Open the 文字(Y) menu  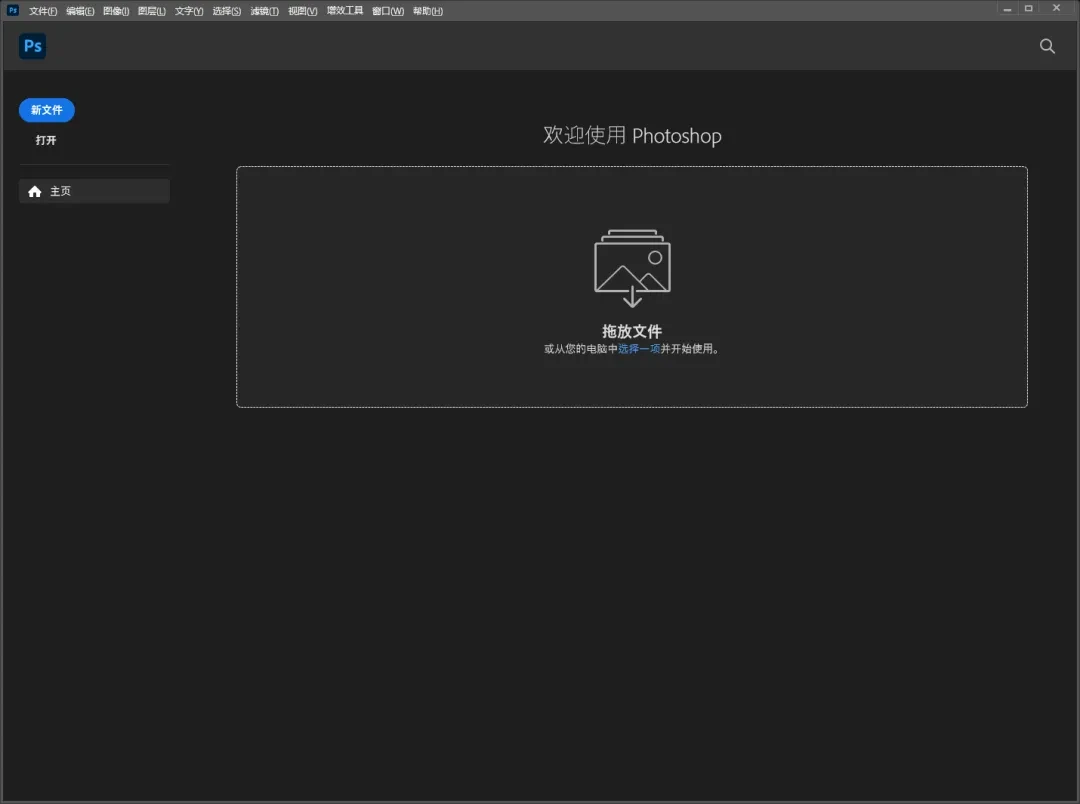point(189,11)
